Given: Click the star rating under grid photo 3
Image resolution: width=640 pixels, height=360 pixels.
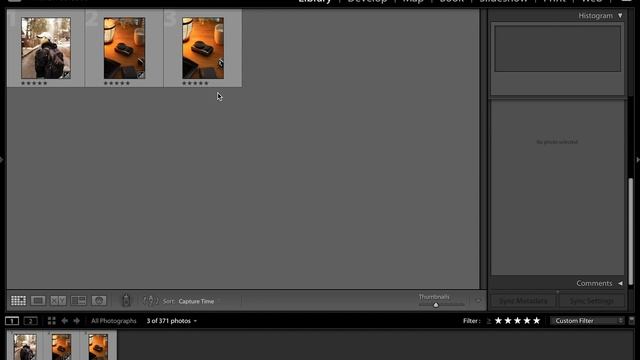Looking at the screenshot, I should [195, 83].
